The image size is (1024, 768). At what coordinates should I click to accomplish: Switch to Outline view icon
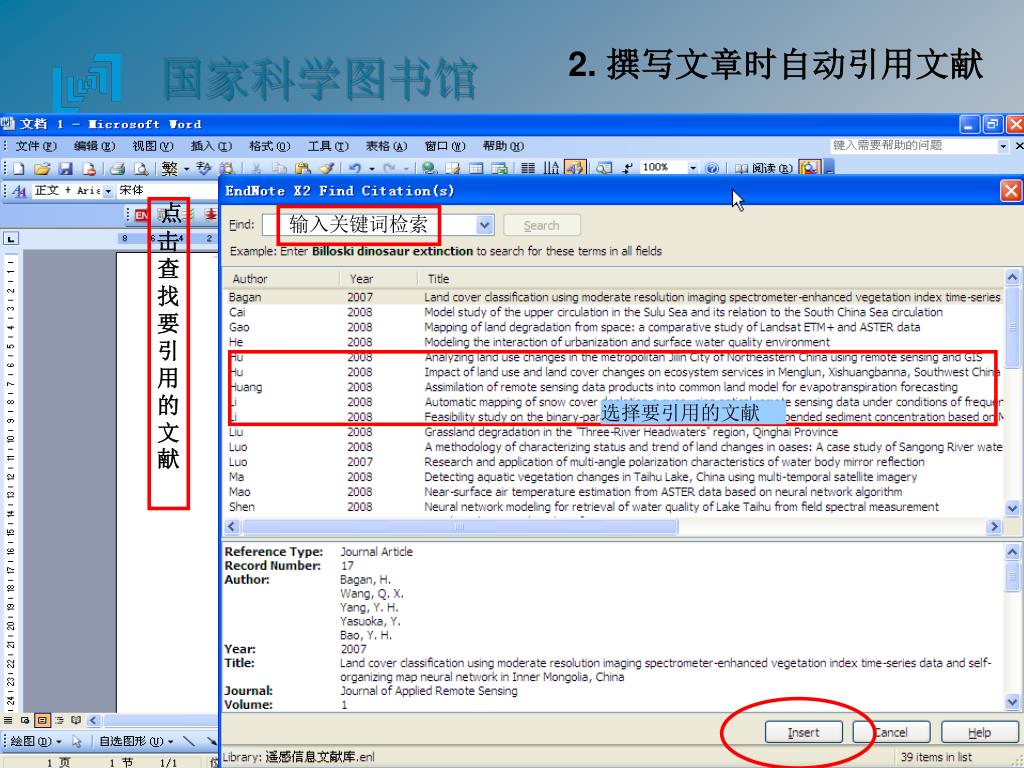point(59,720)
